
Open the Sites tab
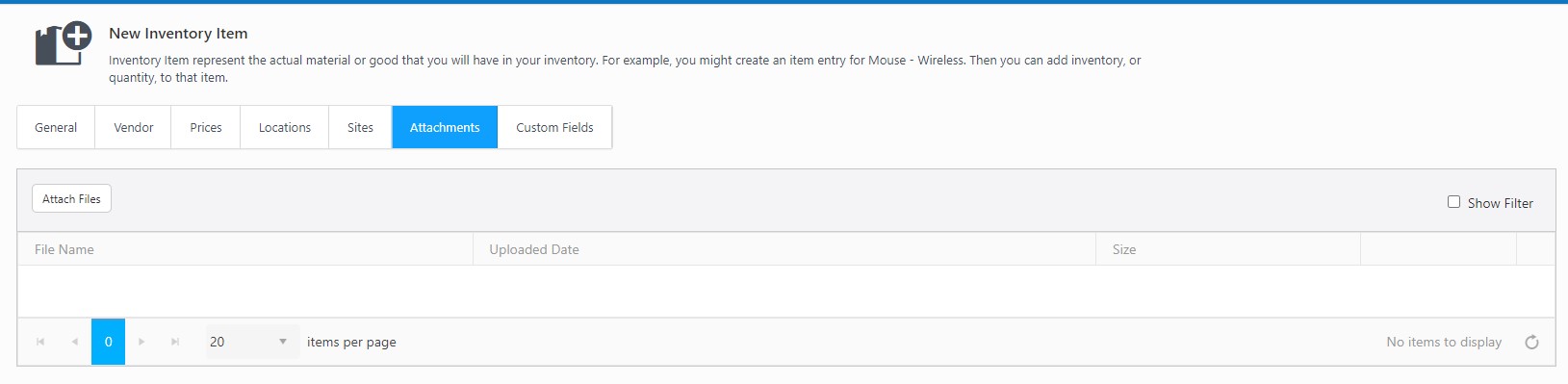coord(360,127)
